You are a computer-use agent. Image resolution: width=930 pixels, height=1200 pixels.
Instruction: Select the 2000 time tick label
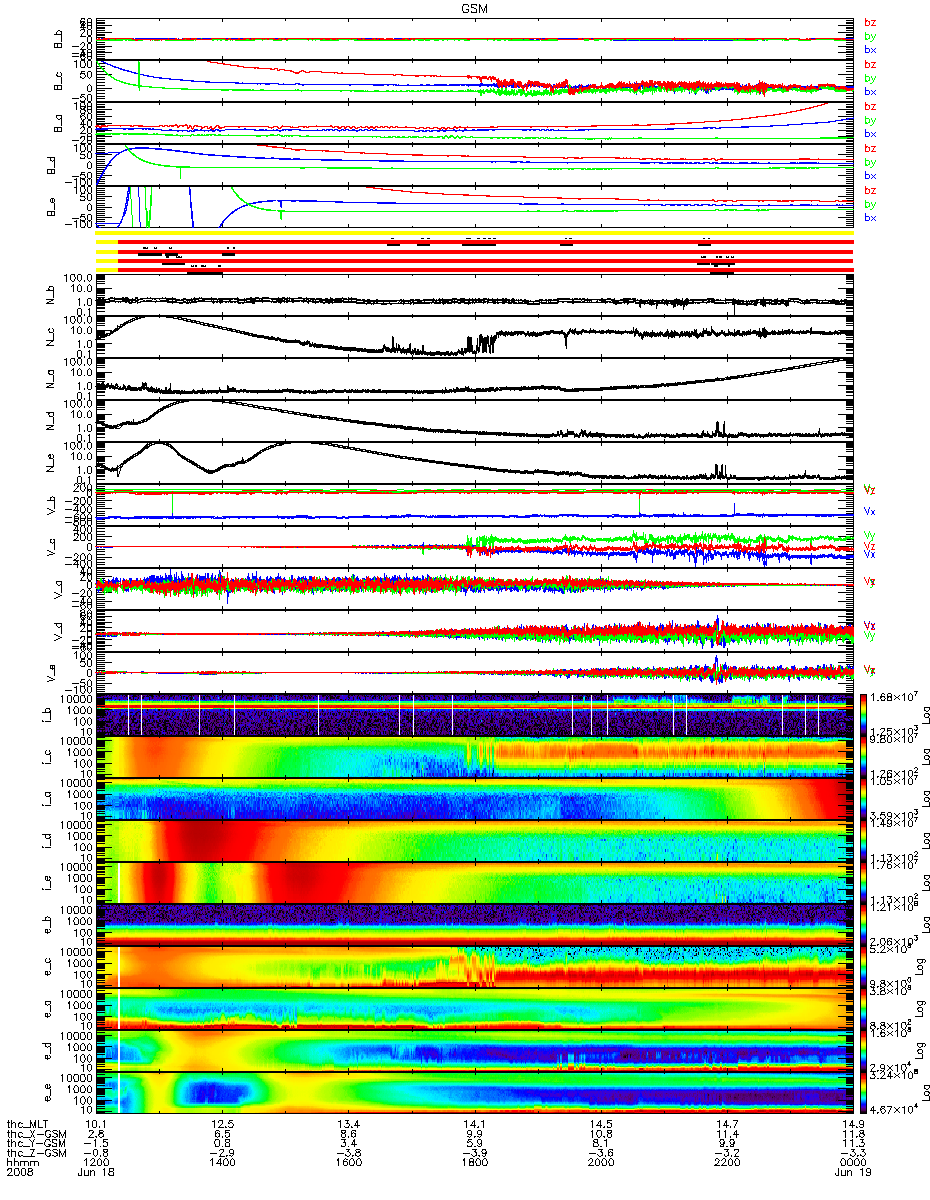[x=600, y=1164]
